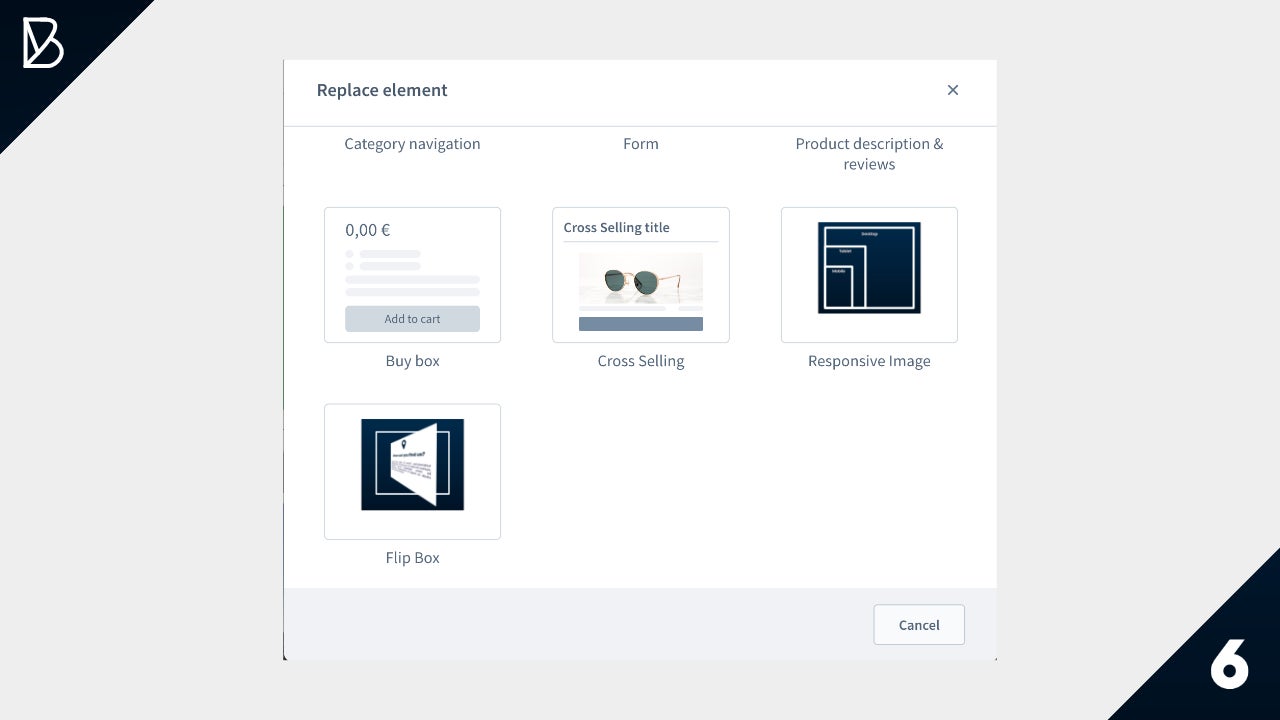Select the Responsive Image preview icon
The height and width of the screenshot is (720, 1280).
[x=868, y=268]
